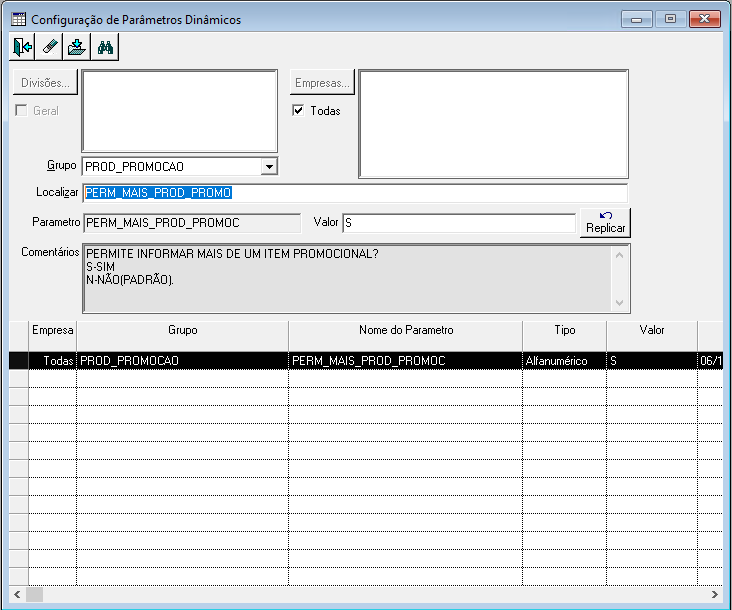Viewport: 732px width, 610px height.
Task: Toggle the Geral checkbox
Action: click(x=21, y=111)
